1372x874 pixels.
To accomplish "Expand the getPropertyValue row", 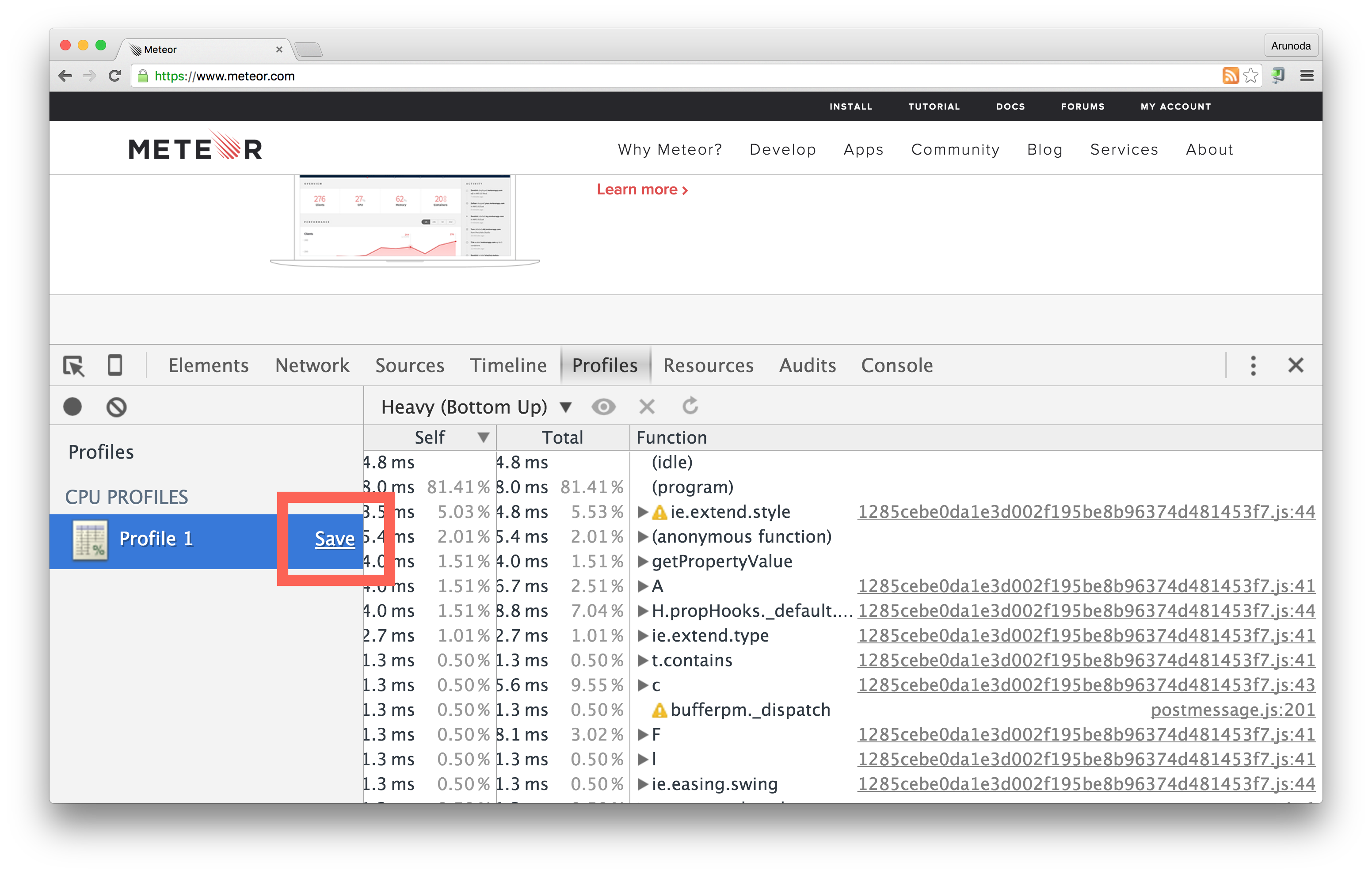I will pos(642,561).
